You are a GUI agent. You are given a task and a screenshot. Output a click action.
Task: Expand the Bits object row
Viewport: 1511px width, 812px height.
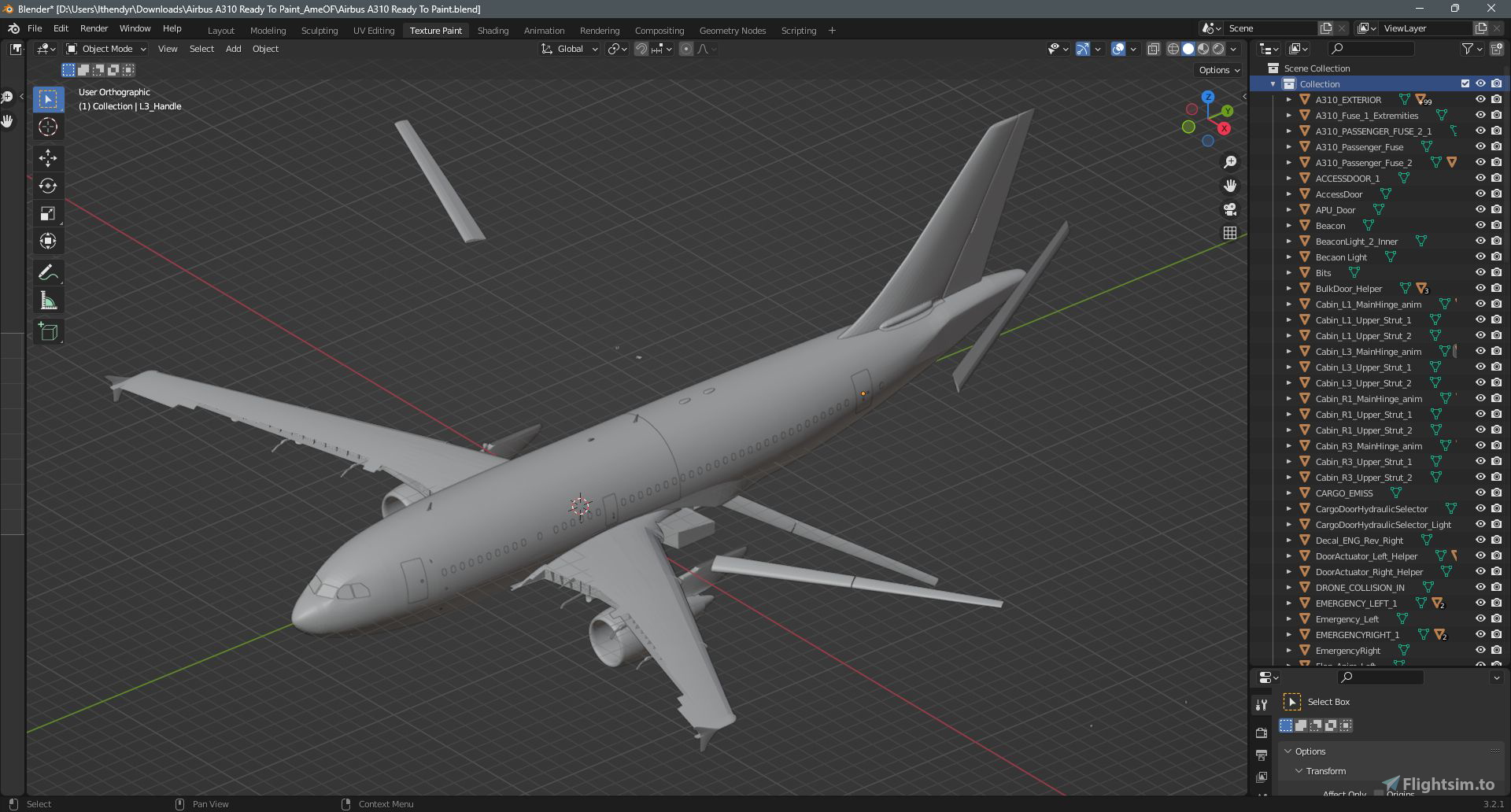coord(1288,273)
